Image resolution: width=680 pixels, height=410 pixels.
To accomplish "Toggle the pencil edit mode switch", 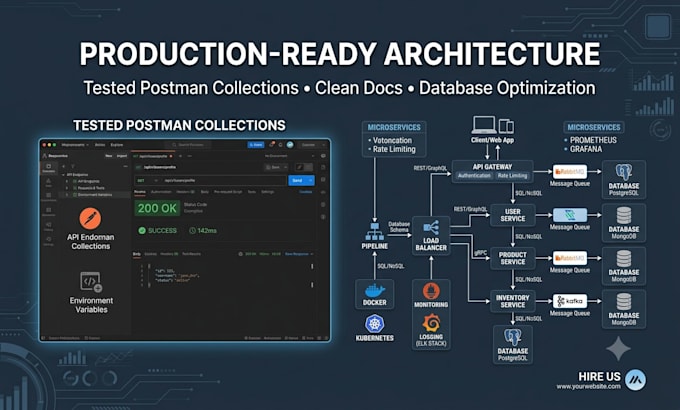I will [304, 167].
